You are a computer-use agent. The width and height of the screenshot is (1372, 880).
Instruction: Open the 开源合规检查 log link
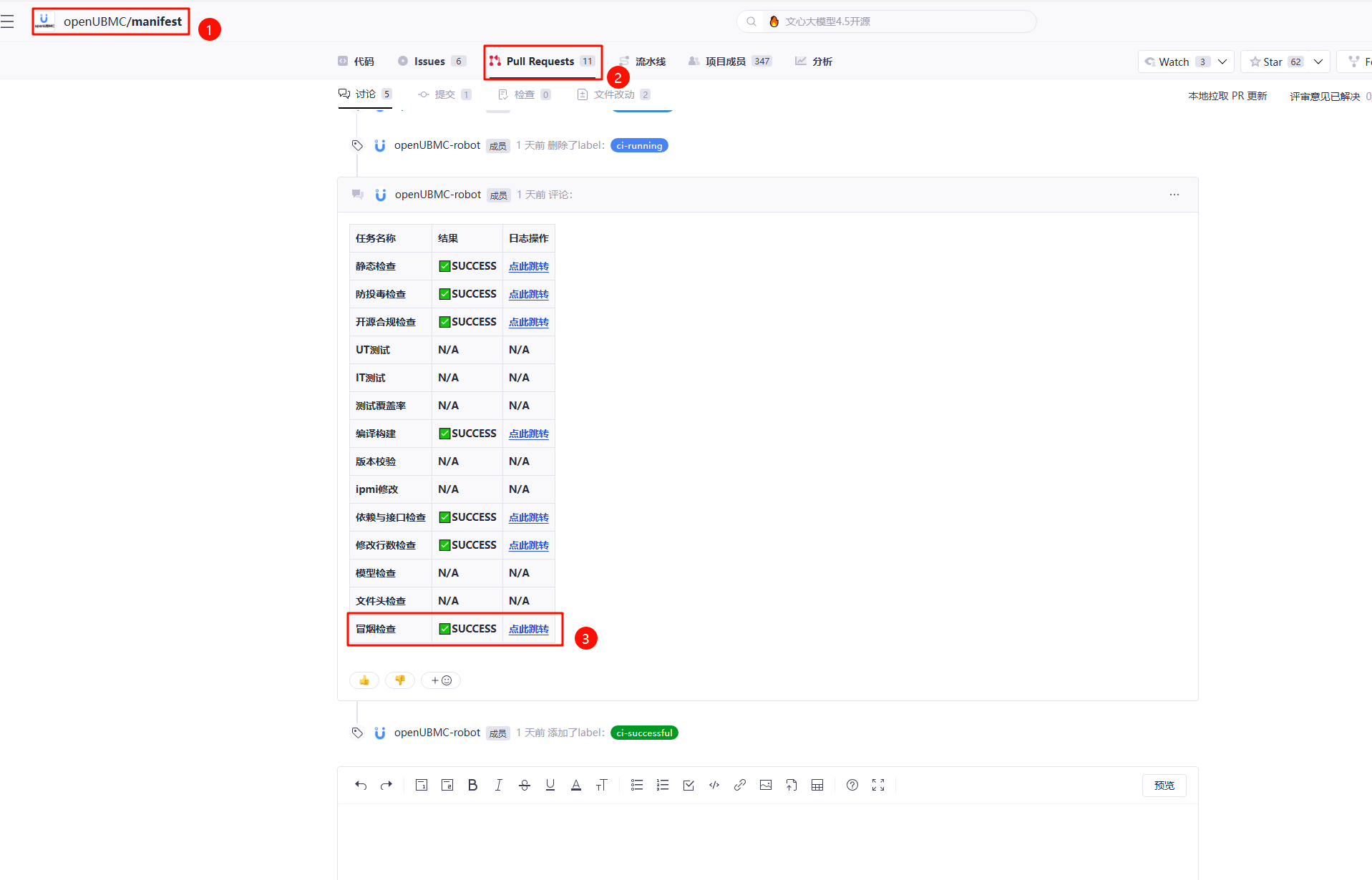[529, 322]
